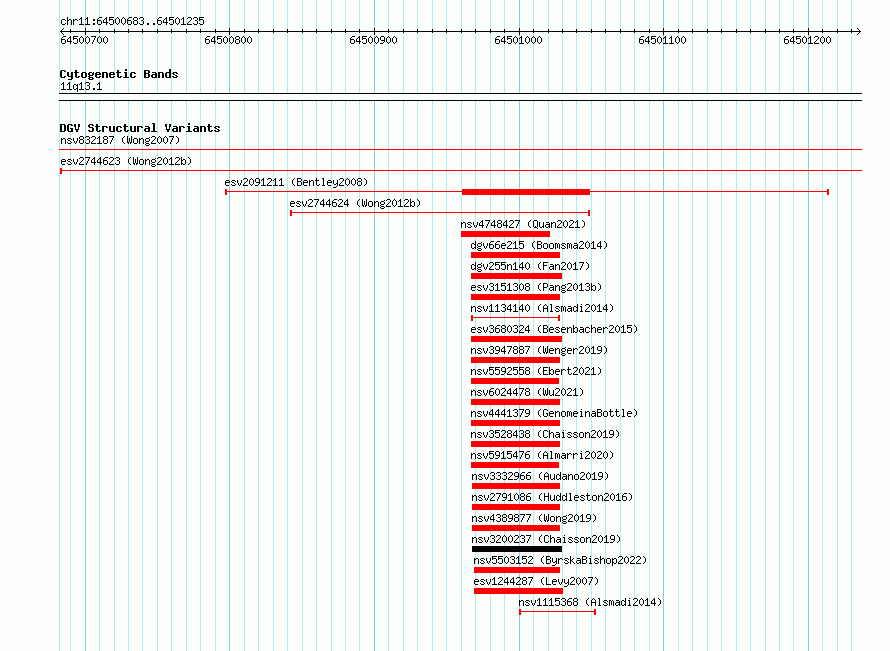Select nsv3200237 (Chaisson2019) label

[547, 539]
